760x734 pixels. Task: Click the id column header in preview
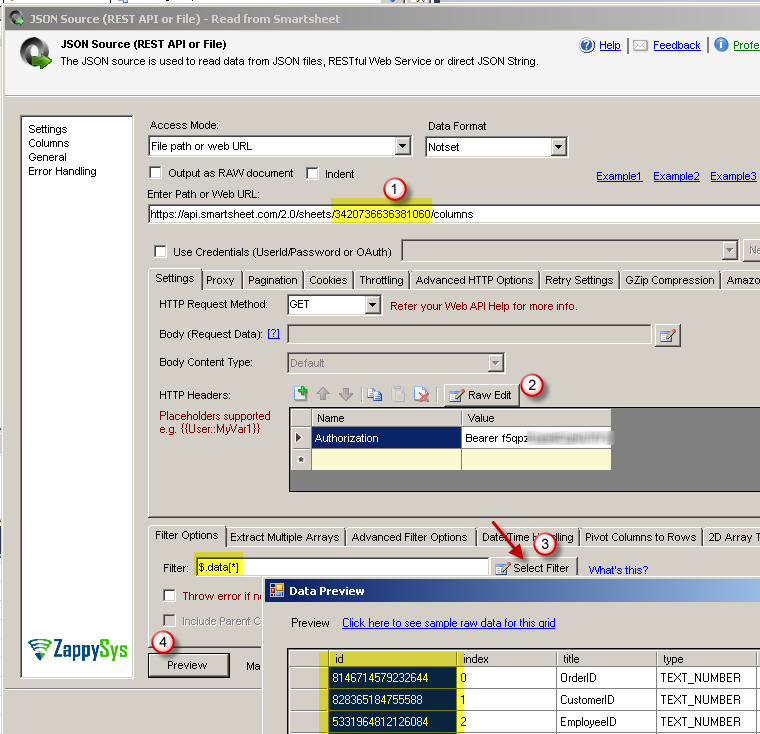click(x=393, y=658)
